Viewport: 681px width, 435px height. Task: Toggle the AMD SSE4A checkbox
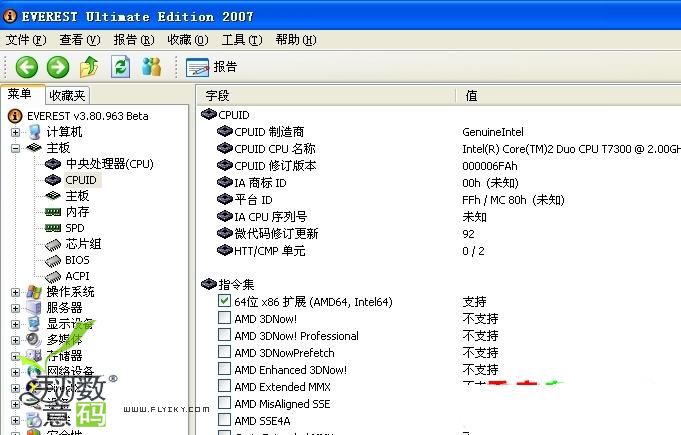(224, 419)
